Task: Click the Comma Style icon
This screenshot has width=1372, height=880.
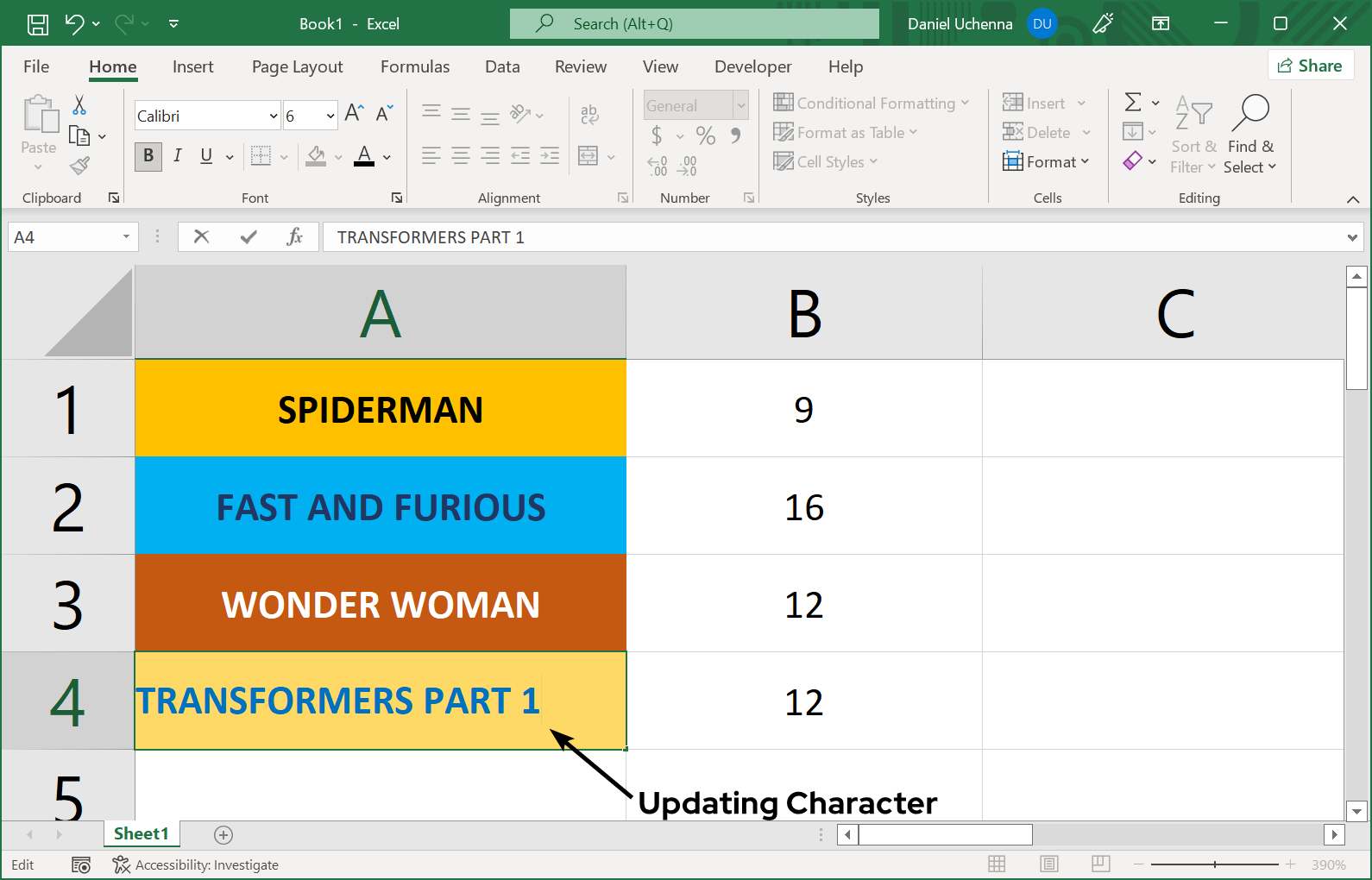Action: tap(735, 135)
